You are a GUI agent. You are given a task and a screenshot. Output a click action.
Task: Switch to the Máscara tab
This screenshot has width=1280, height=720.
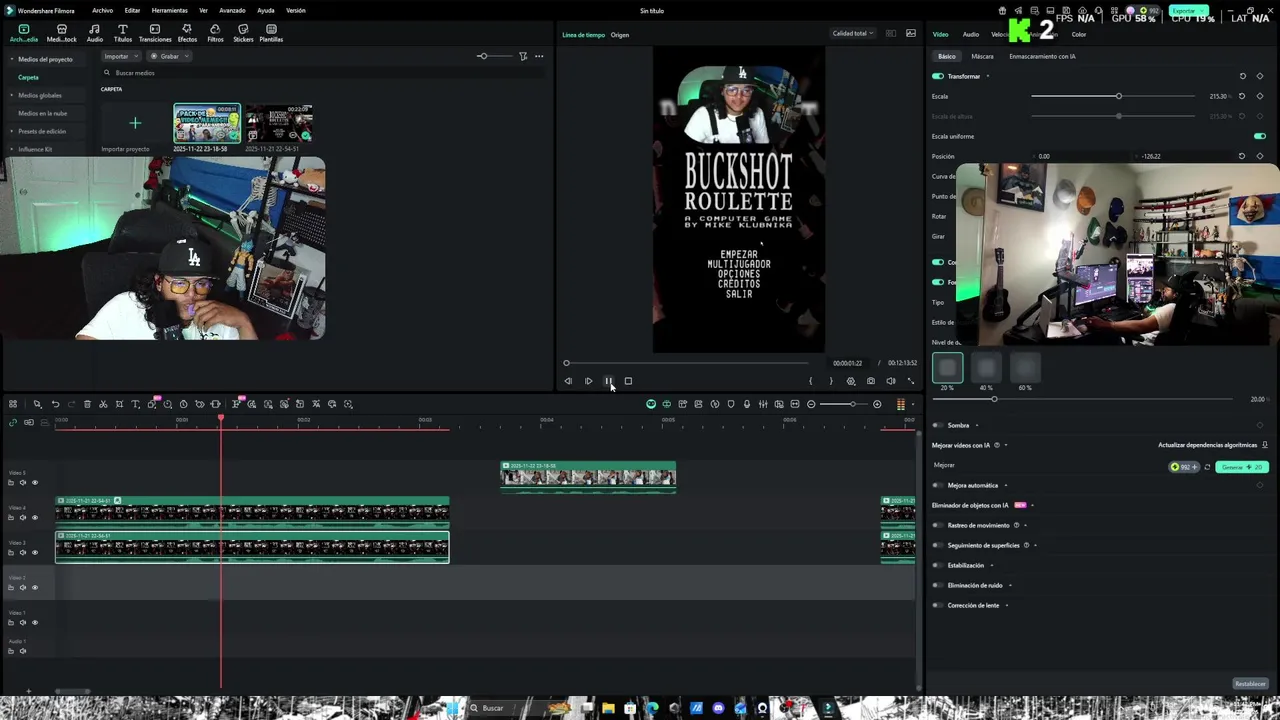tap(982, 56)
